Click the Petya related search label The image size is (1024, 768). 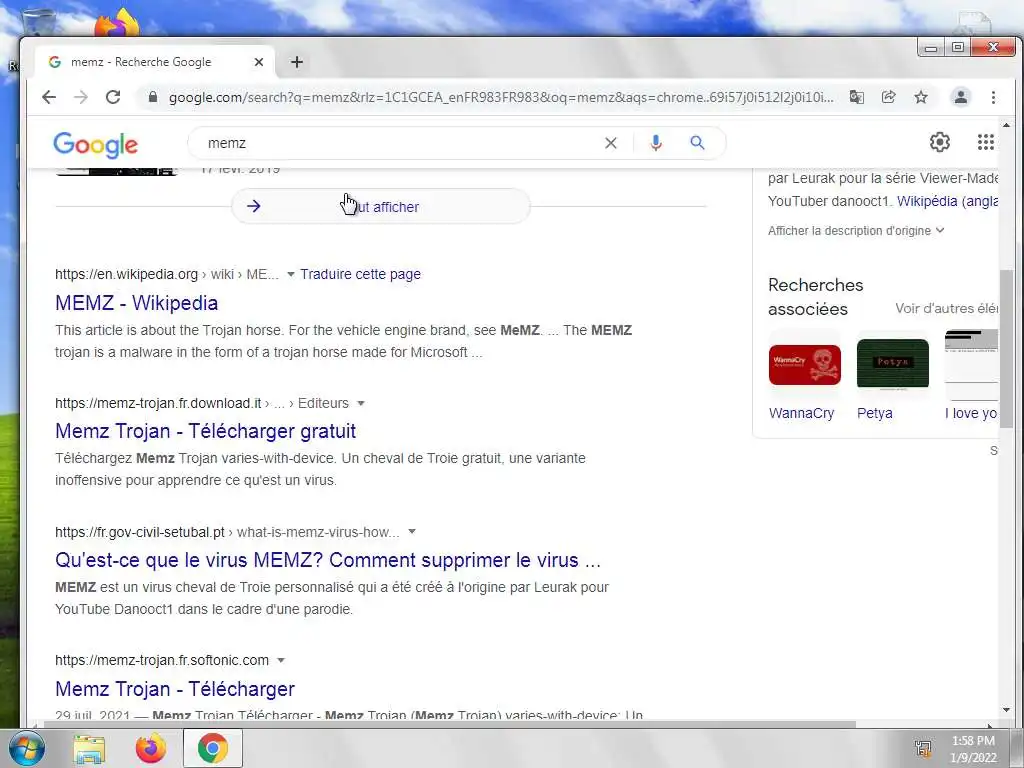tap(874, 413)
